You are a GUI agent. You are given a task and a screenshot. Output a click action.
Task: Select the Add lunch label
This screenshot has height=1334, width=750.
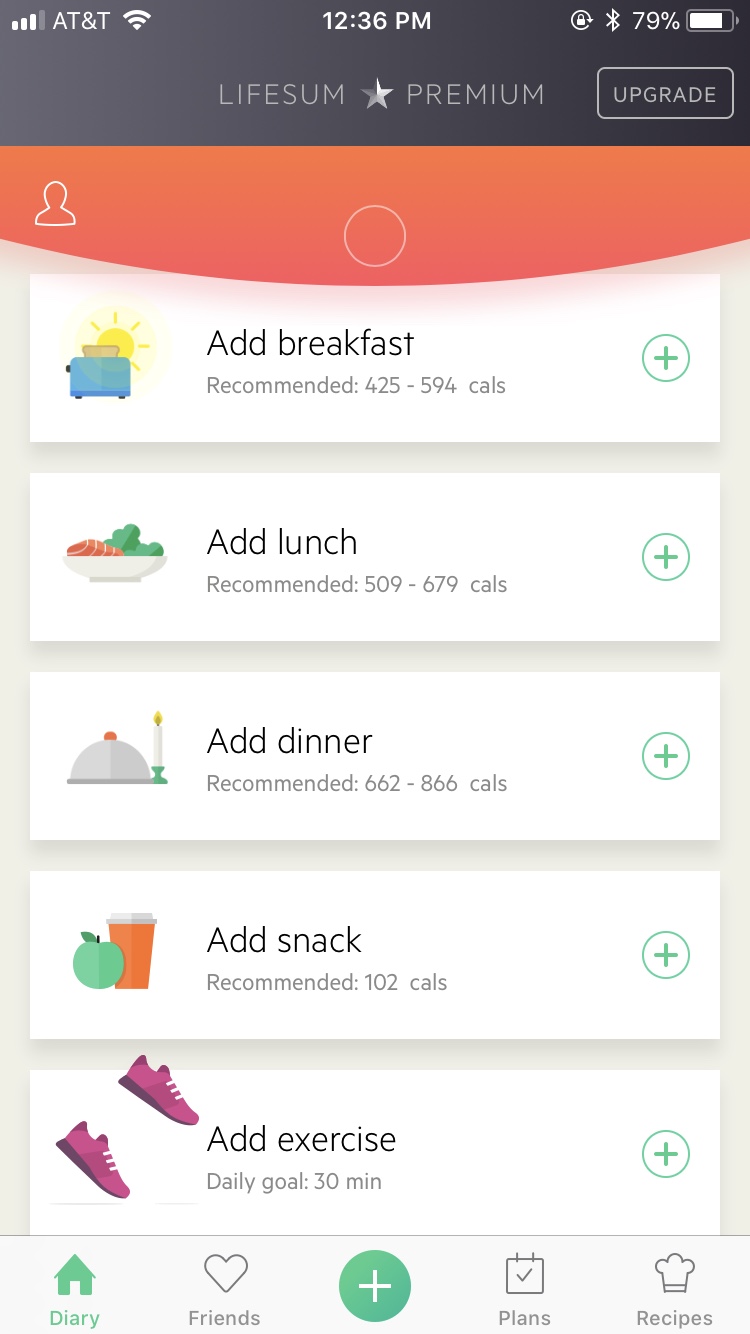click(282, 543)
